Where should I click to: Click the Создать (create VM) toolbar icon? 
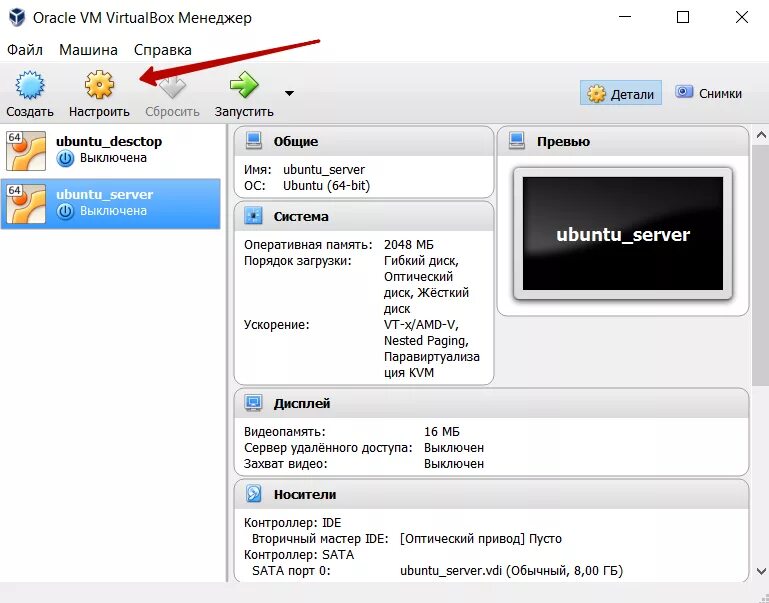coord(30,85)
